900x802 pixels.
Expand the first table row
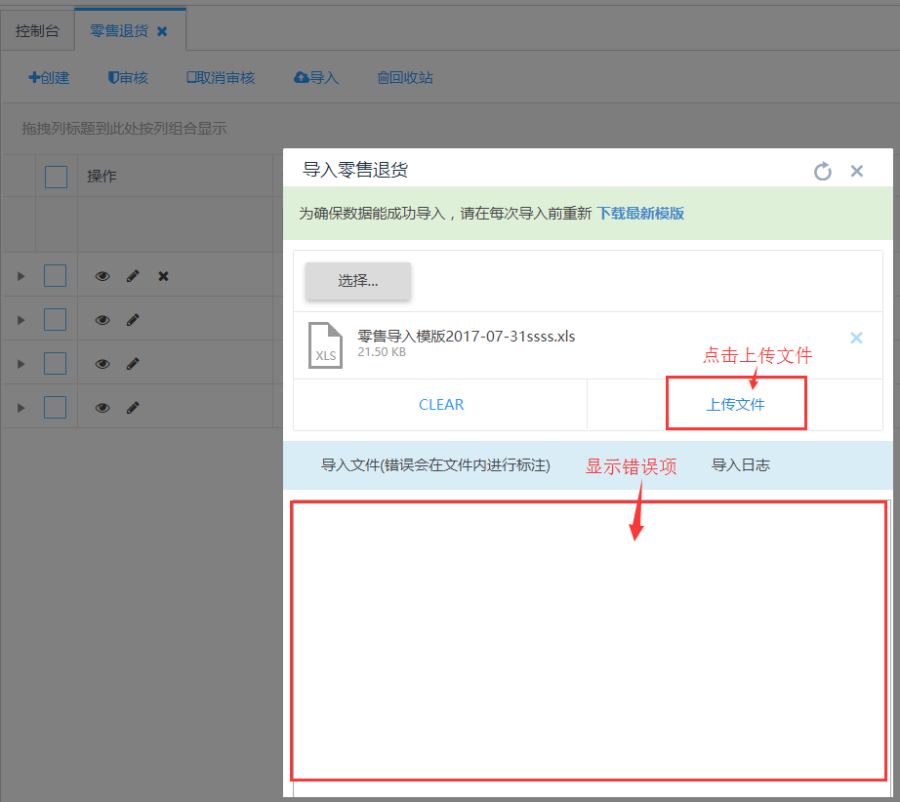pyautogui.click(x=21, y=276)
